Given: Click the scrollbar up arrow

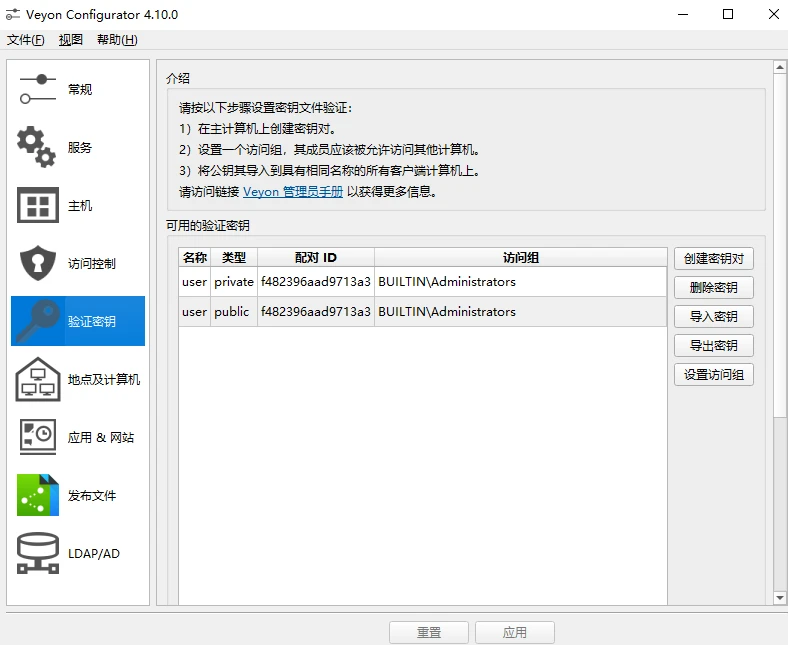Looking at the screenshot, I should coord(779,66).
